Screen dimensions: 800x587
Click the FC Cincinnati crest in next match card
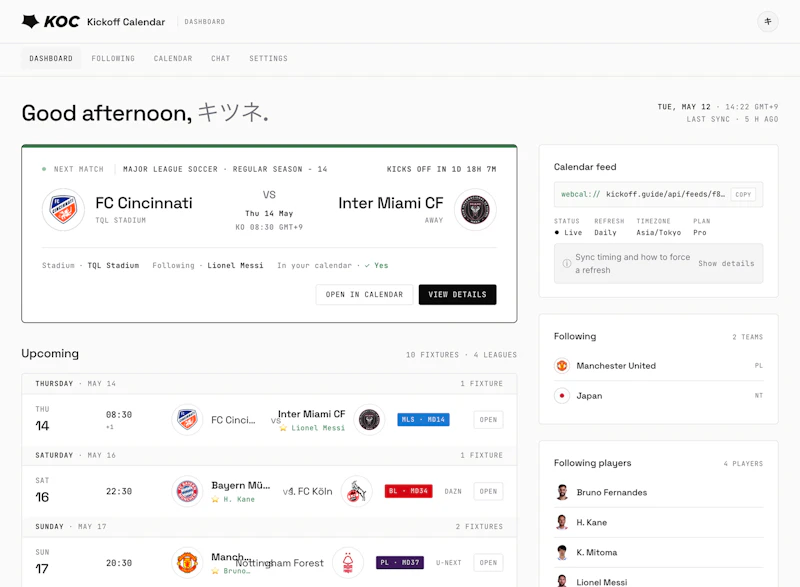click(63, 210)
